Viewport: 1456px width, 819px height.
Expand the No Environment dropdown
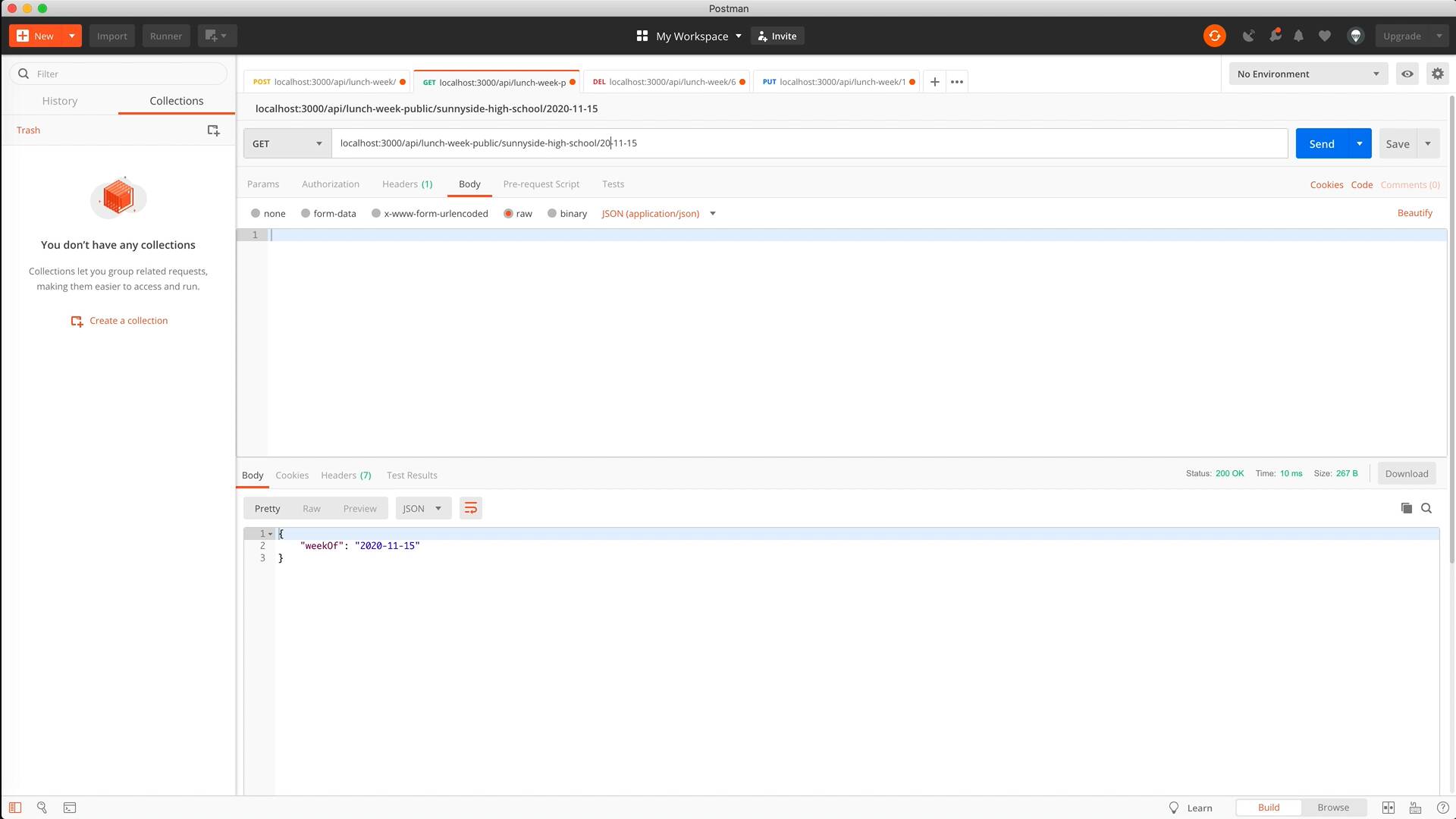point(1307,74)
